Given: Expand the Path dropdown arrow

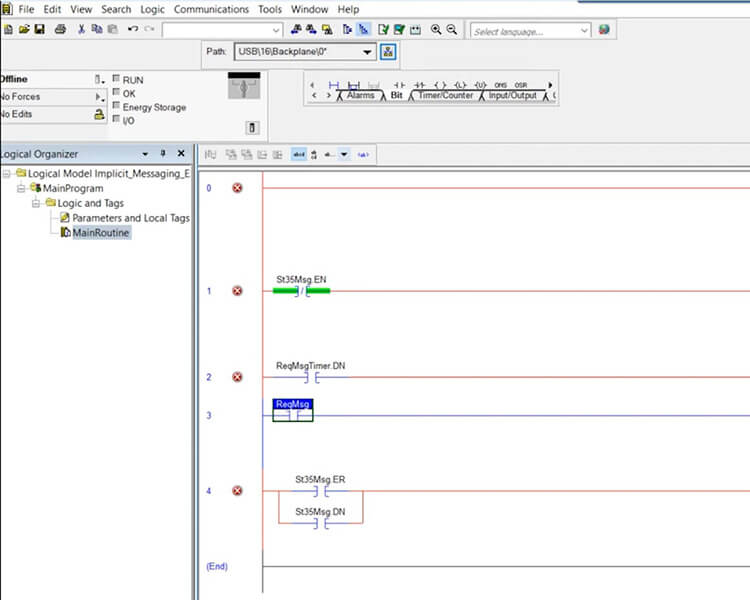Looking at the screenshot, I should 367,52.
